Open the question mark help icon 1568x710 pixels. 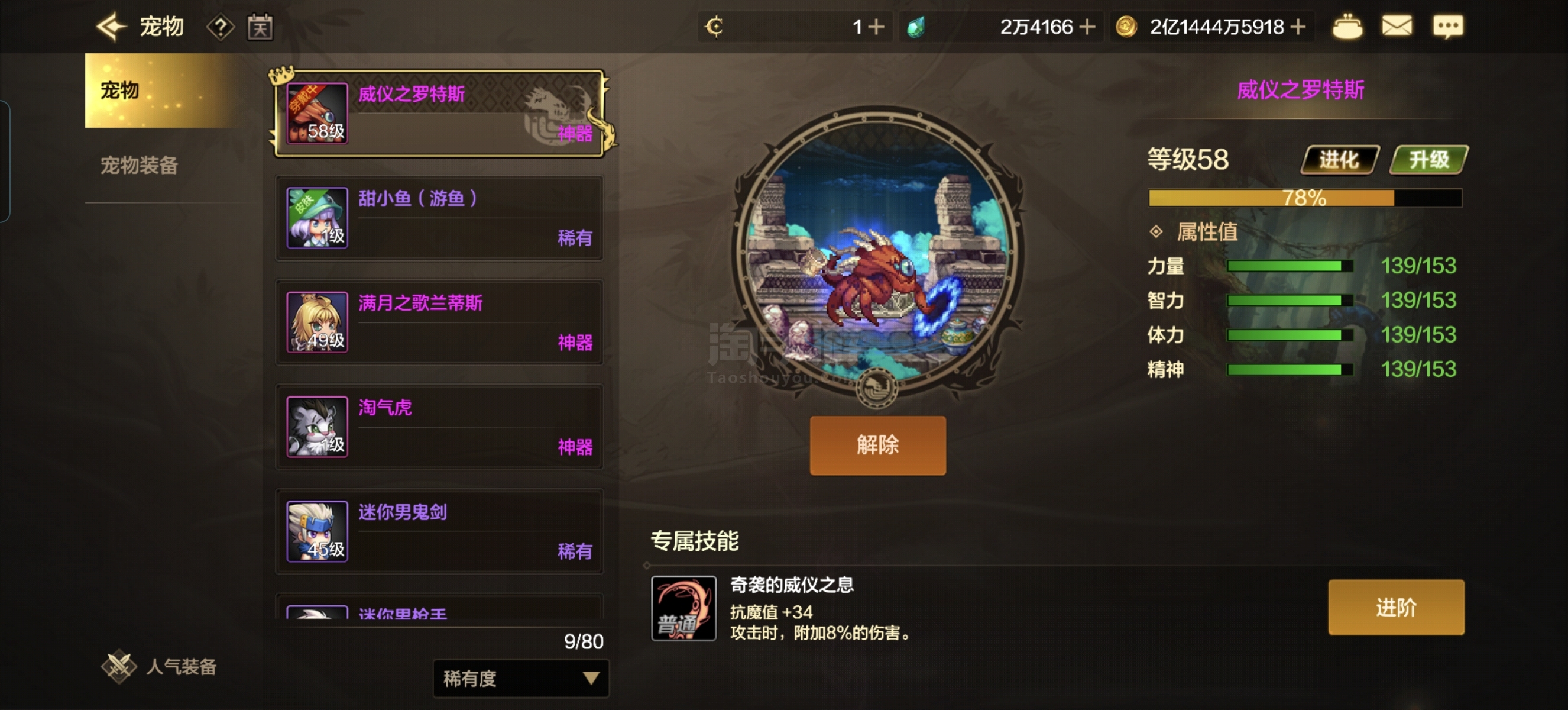[221, 27]
